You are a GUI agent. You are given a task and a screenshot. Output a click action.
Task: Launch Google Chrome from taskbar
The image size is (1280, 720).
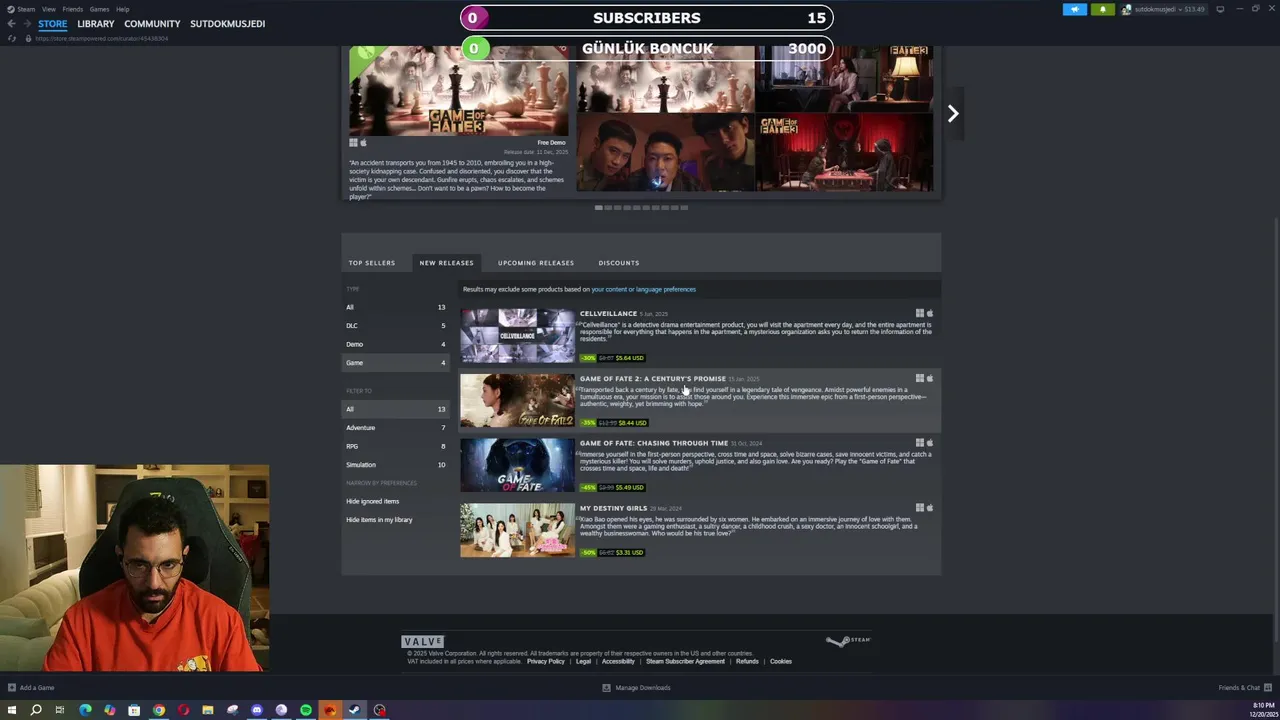[x=158, y=710]
